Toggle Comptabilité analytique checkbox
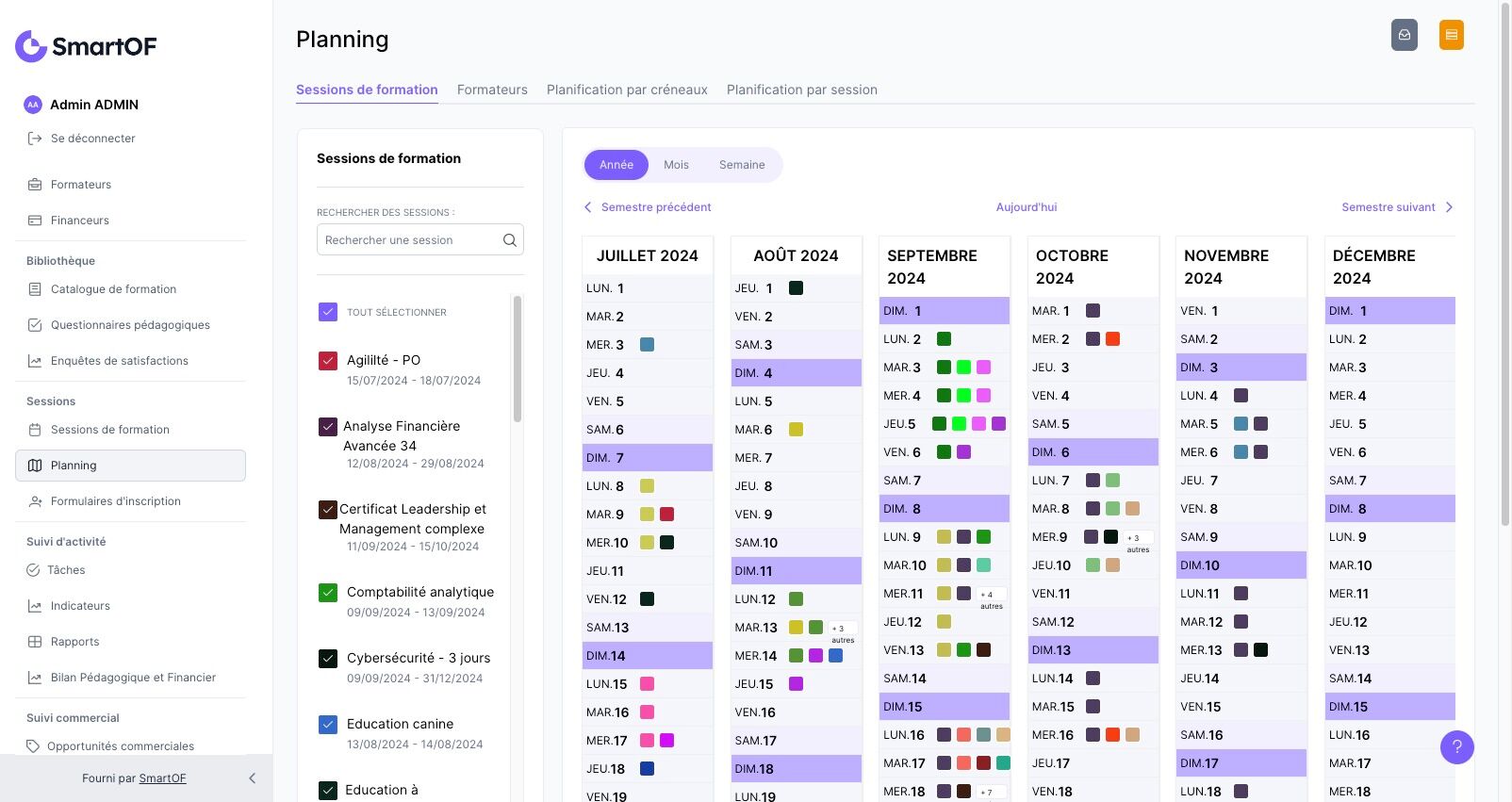 point(328,592)
